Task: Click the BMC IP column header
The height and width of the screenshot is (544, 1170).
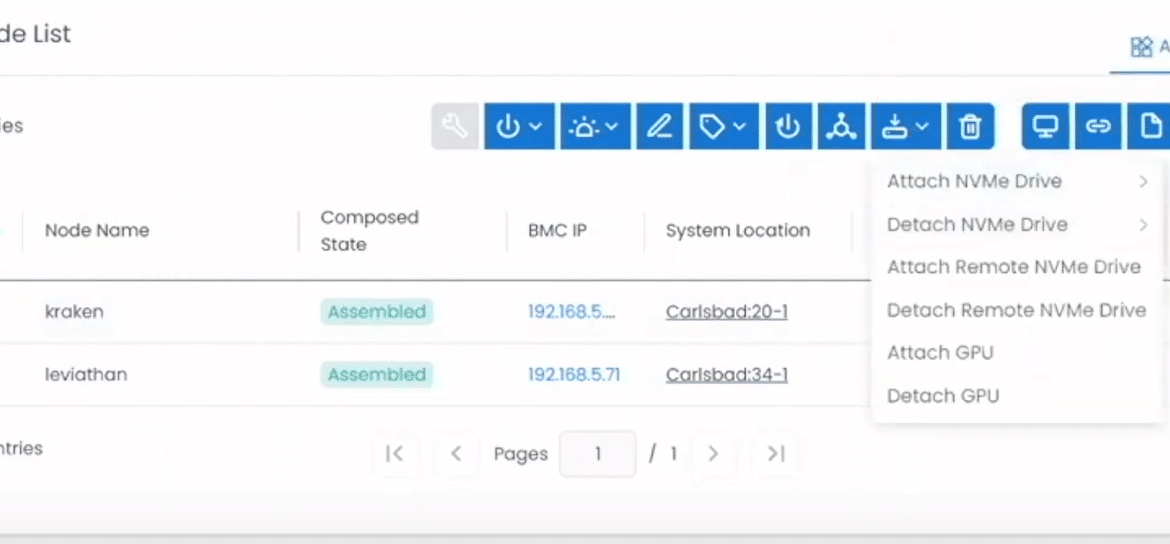Action: [x=557, y=231]
